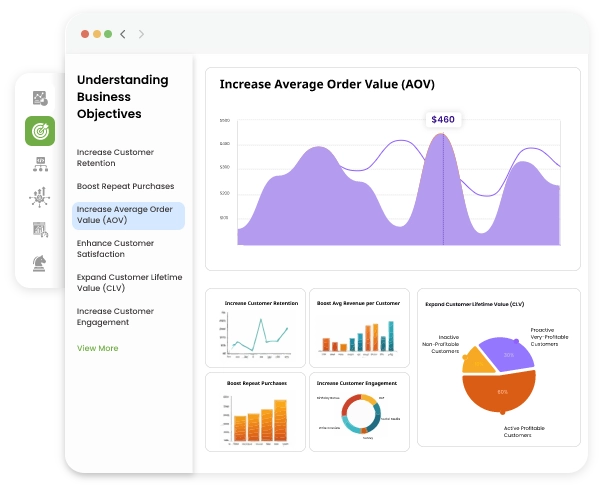Click the red window close dot
603x490 pixels.
click(85, 34)
